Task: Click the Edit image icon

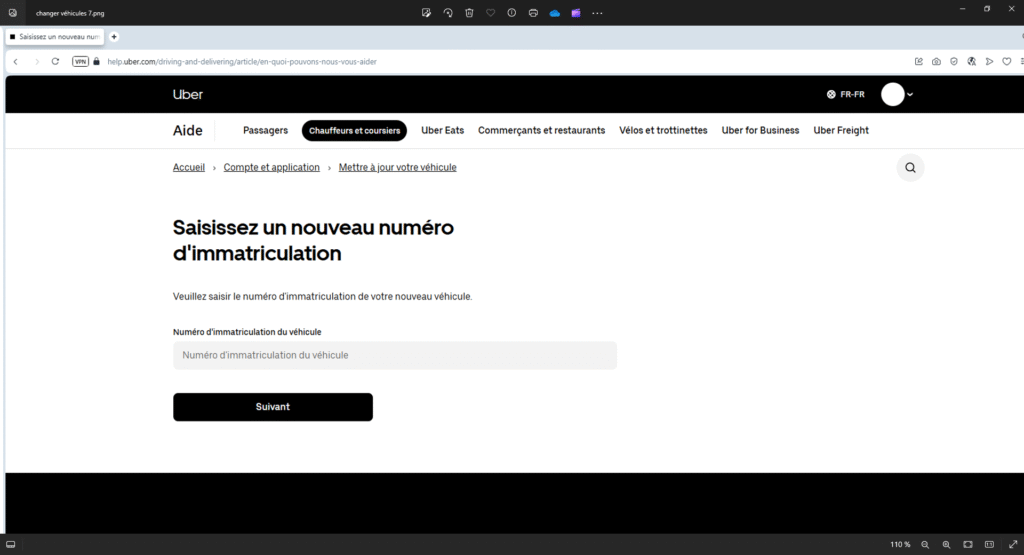Action: [426, 12]
